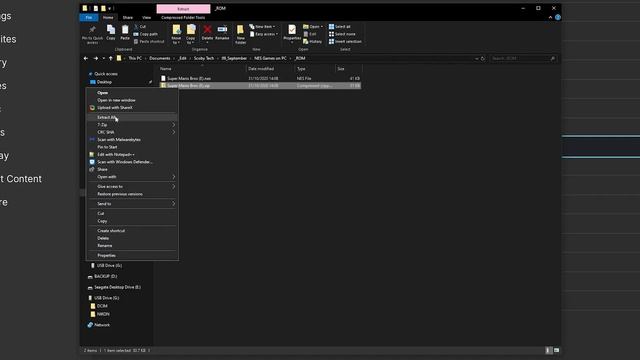Click Scoby Tech in address breadcrumb
The height and width of the screenshot is (360, 640).
tap(204, 58)
